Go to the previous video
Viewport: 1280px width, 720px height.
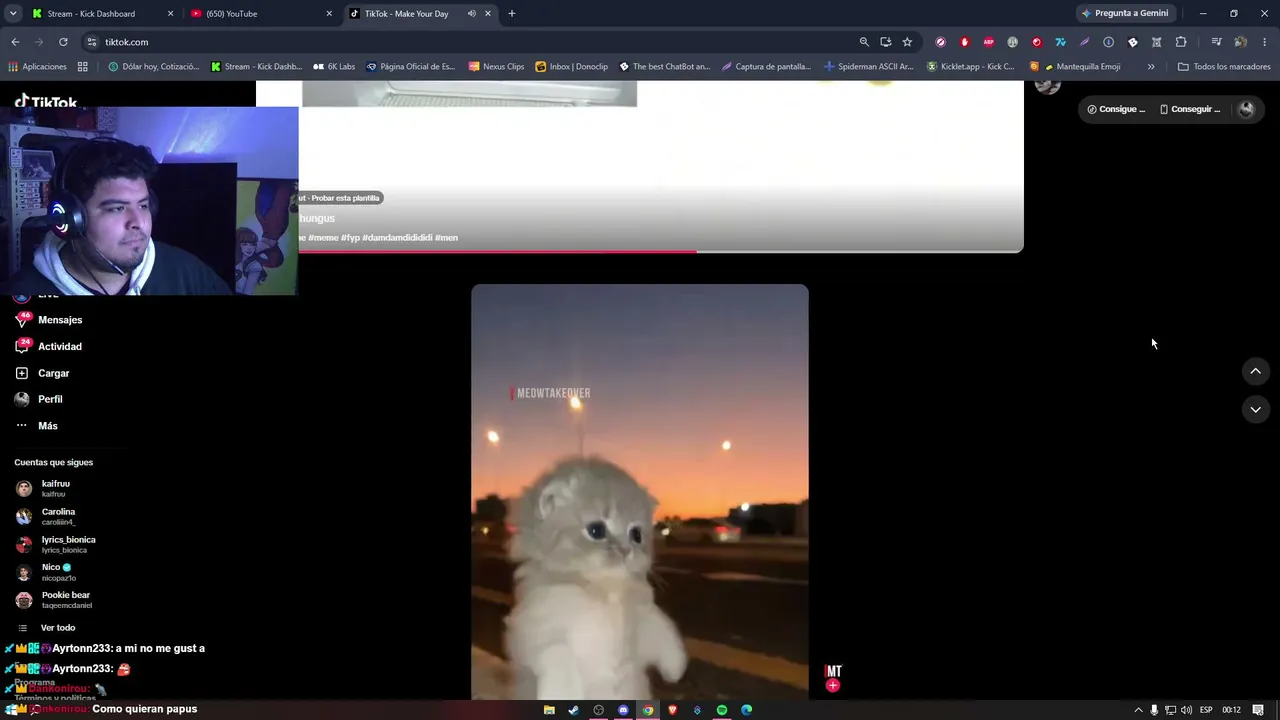[1255, 372]
